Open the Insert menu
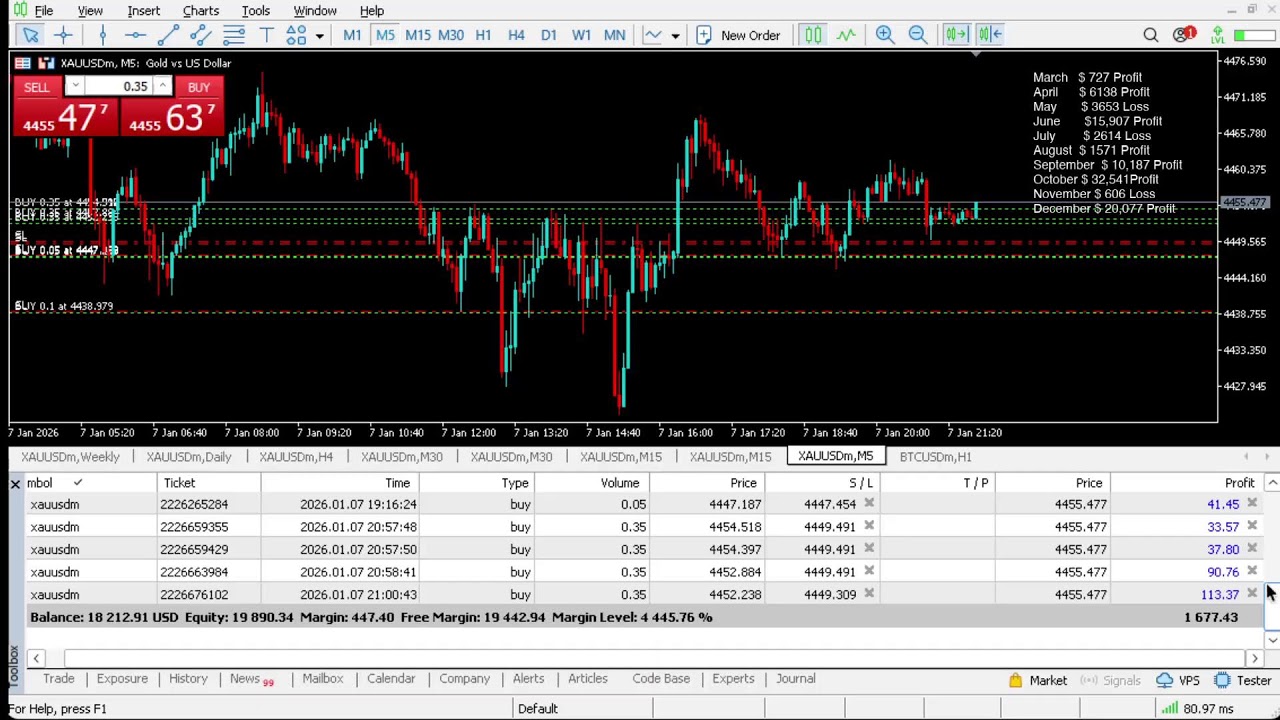The height and width of the screenshot is (720, 1280). click(144, 11)
